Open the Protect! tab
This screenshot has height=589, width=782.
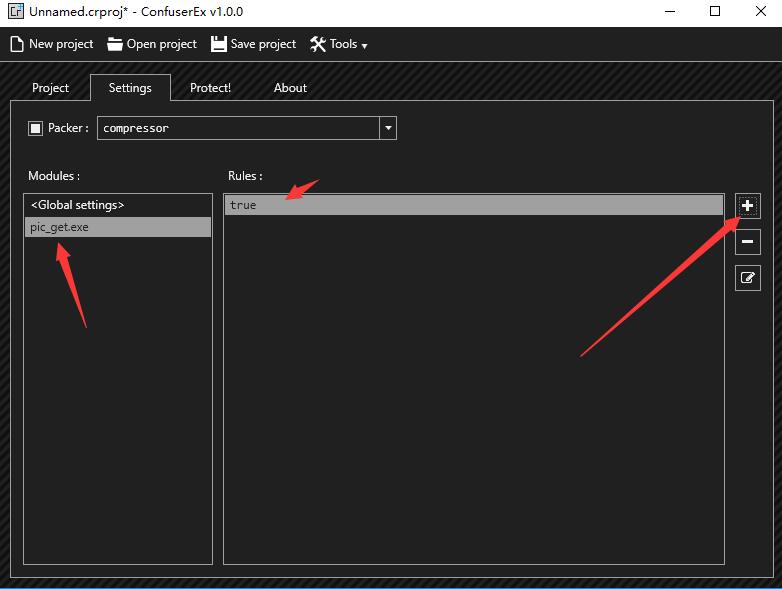tap(210, 88)
